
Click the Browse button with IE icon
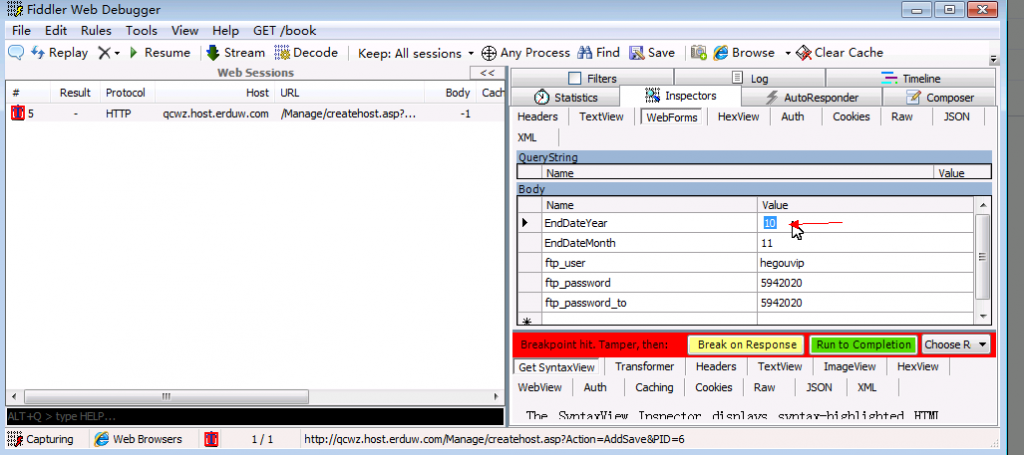pos(744,53)
